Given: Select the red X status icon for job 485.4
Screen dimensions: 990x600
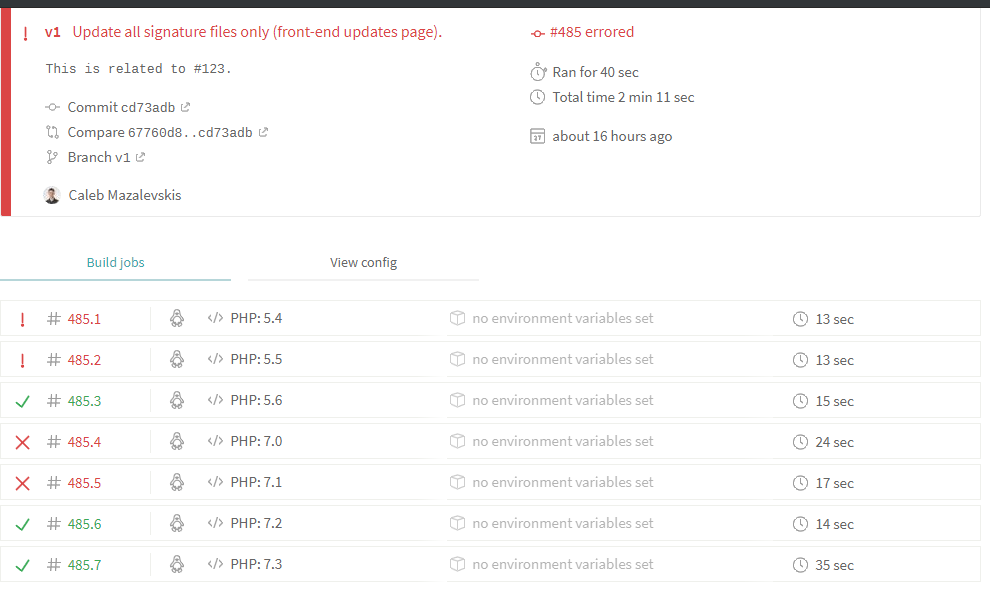Looking at the screenshot, I should coord(23,442).
